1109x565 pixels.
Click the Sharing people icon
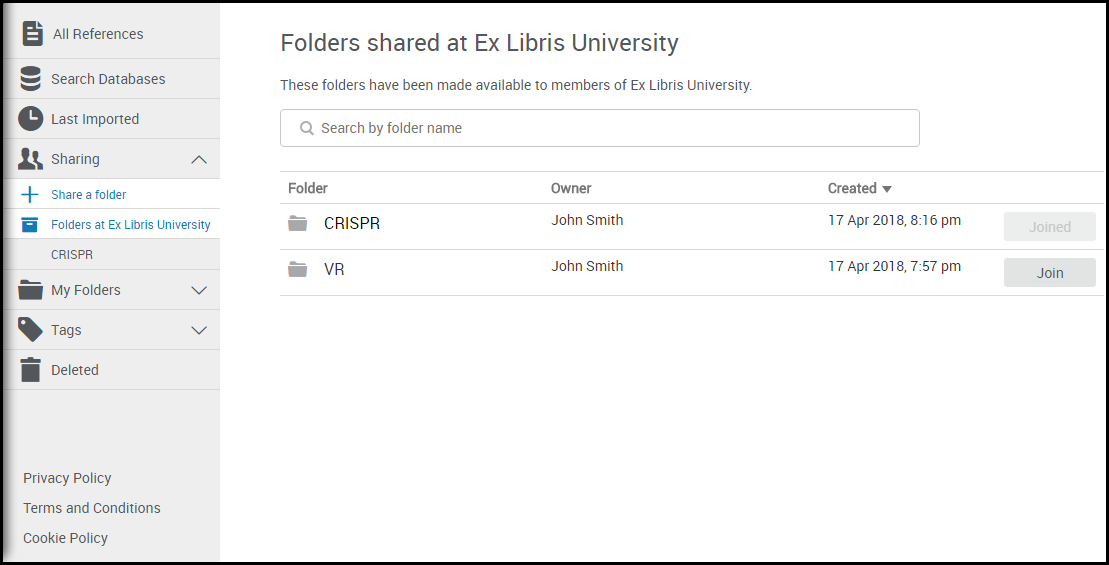pos(31,159)
